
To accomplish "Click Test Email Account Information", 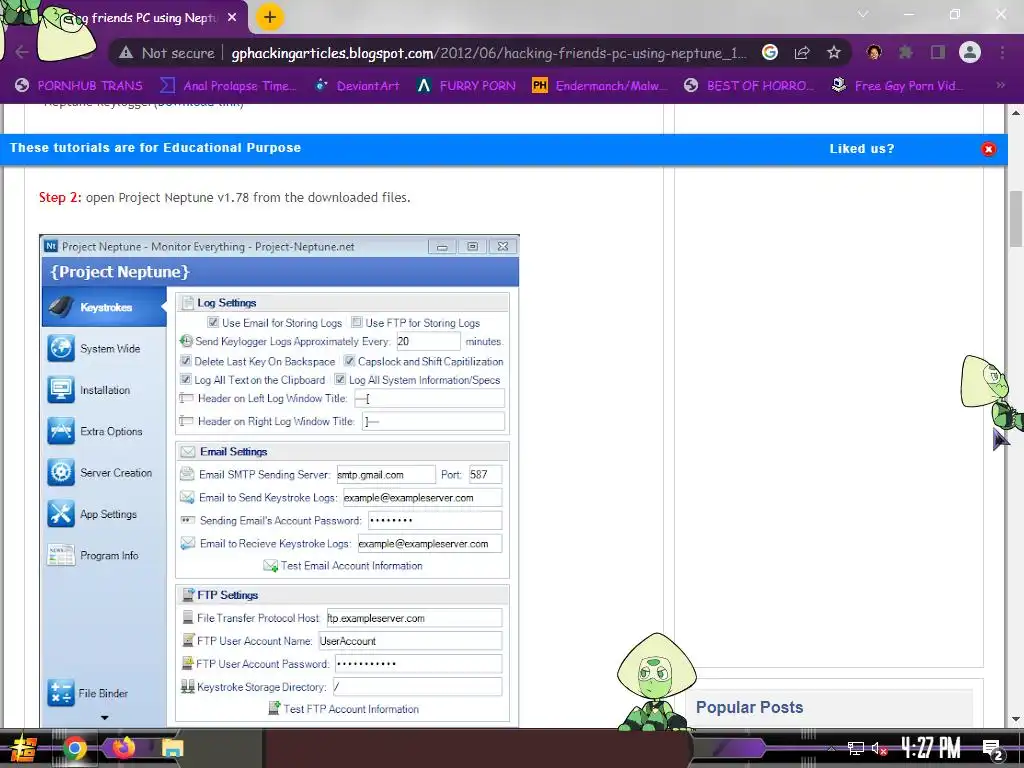I will (351, 566).
